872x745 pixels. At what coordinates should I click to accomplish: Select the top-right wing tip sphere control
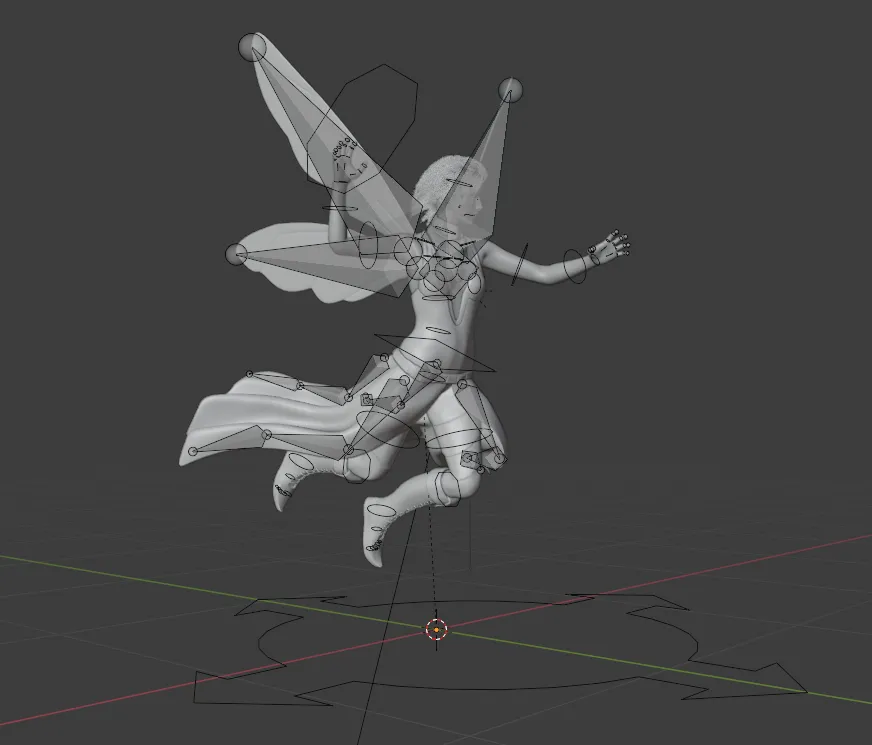(511, 90)
